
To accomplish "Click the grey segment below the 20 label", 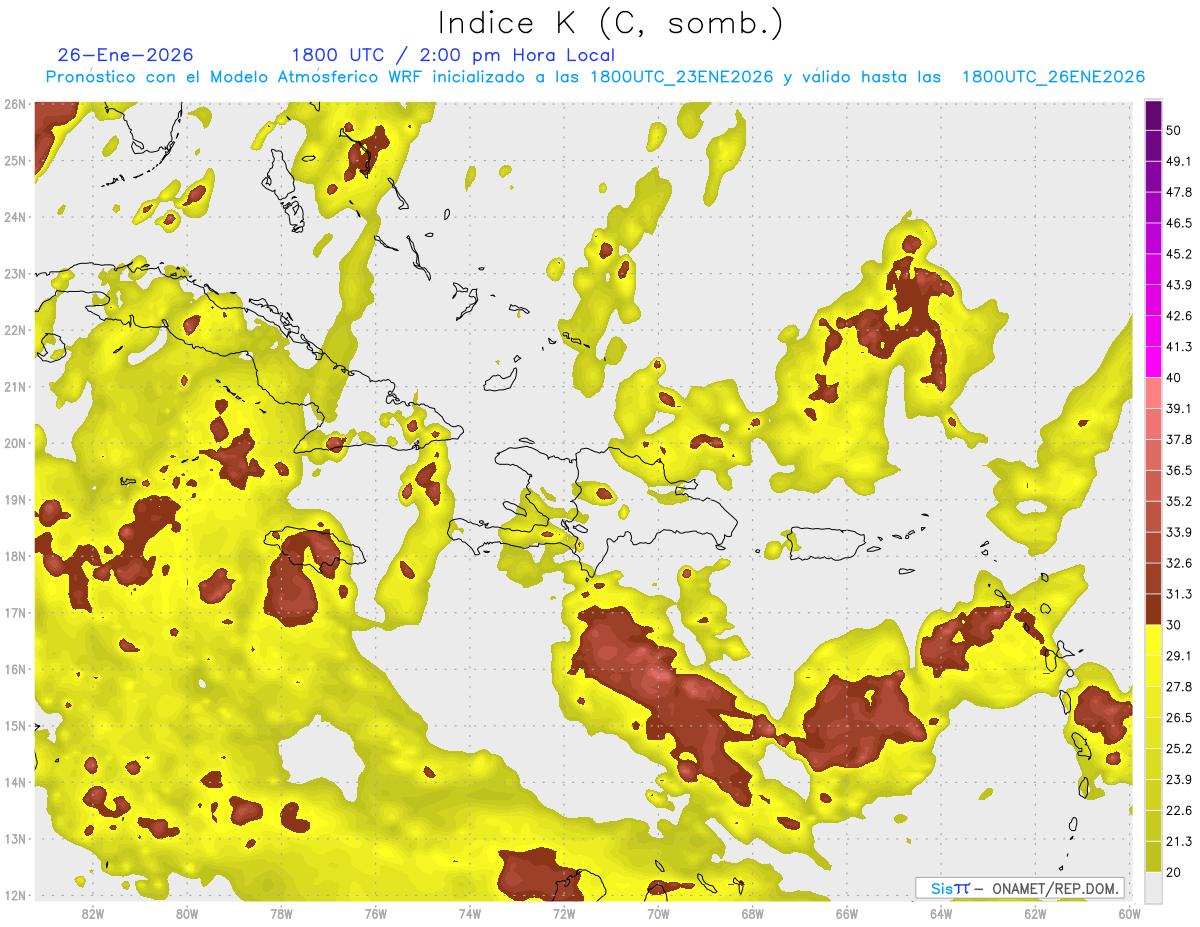I will point(1153,886).
